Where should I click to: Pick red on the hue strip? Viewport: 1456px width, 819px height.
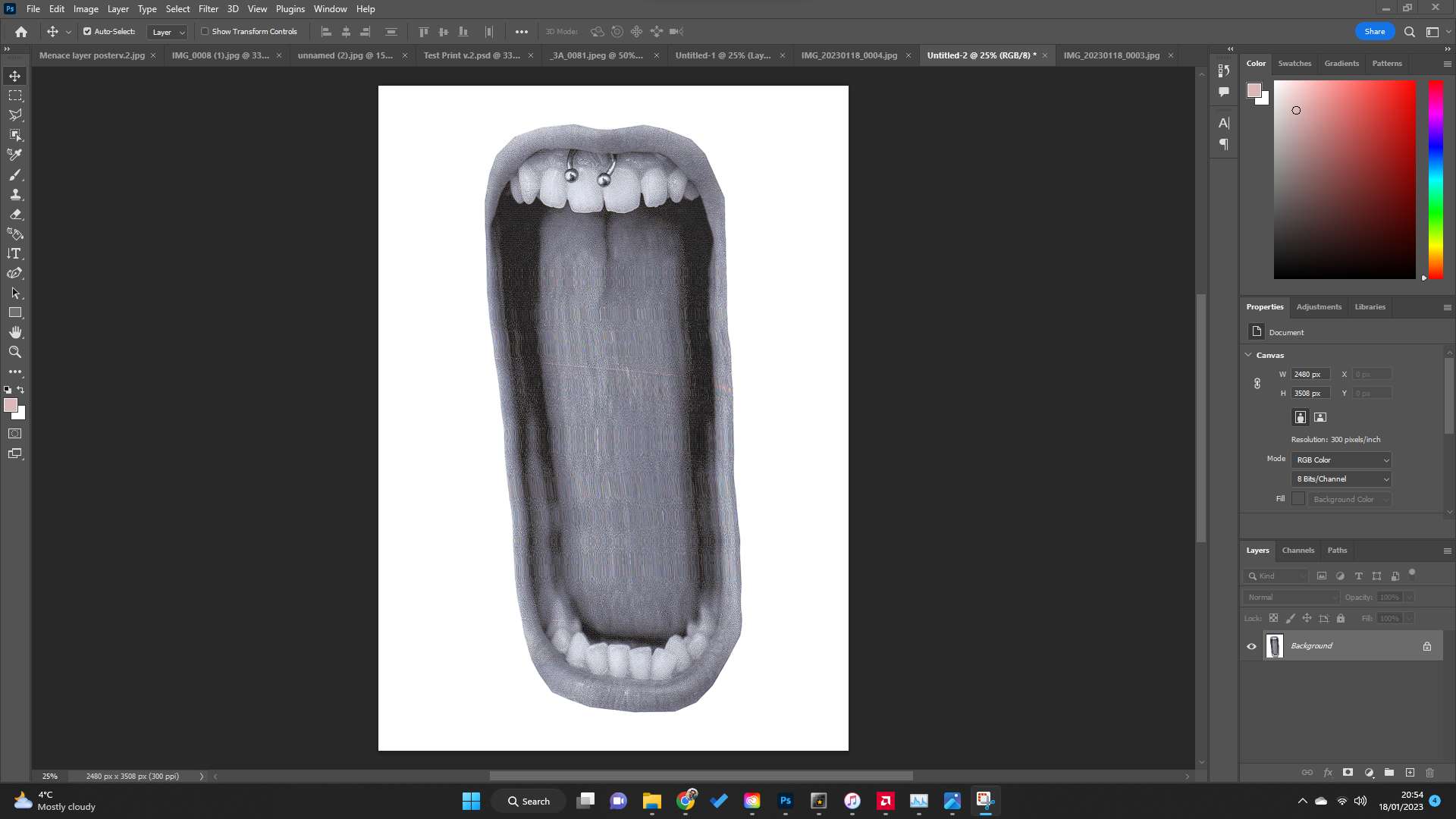(x=1436, y=85)
